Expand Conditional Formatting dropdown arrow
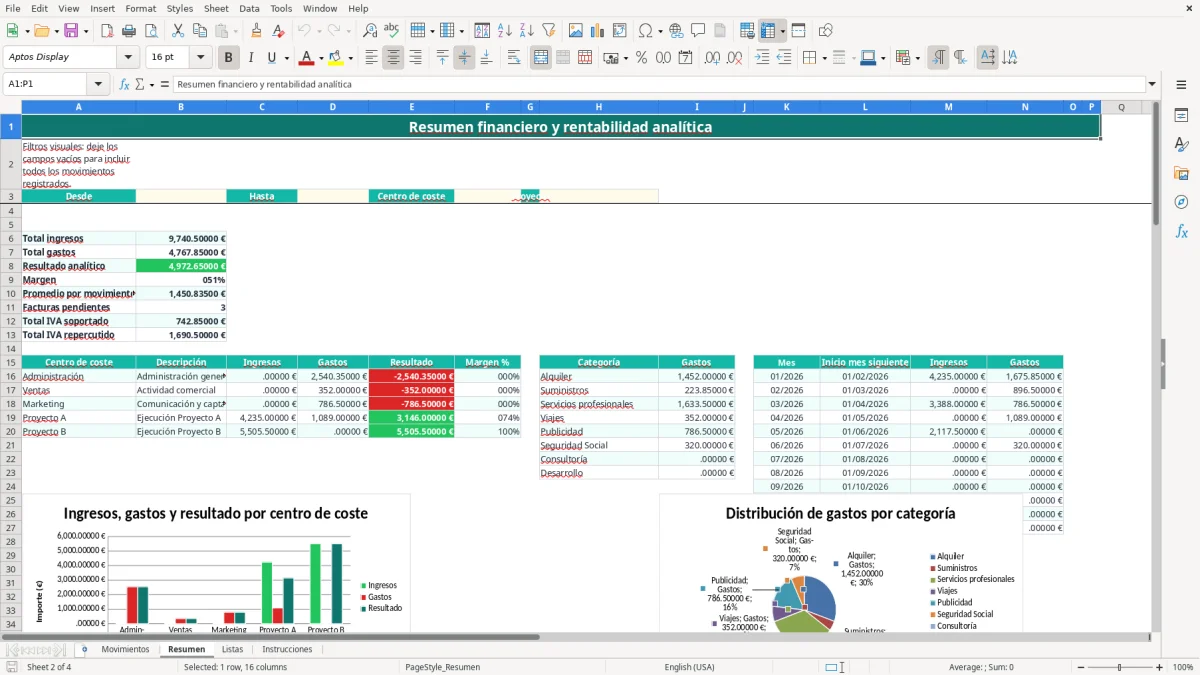This screenshot has height=675, width=1200. coord(917,57)
